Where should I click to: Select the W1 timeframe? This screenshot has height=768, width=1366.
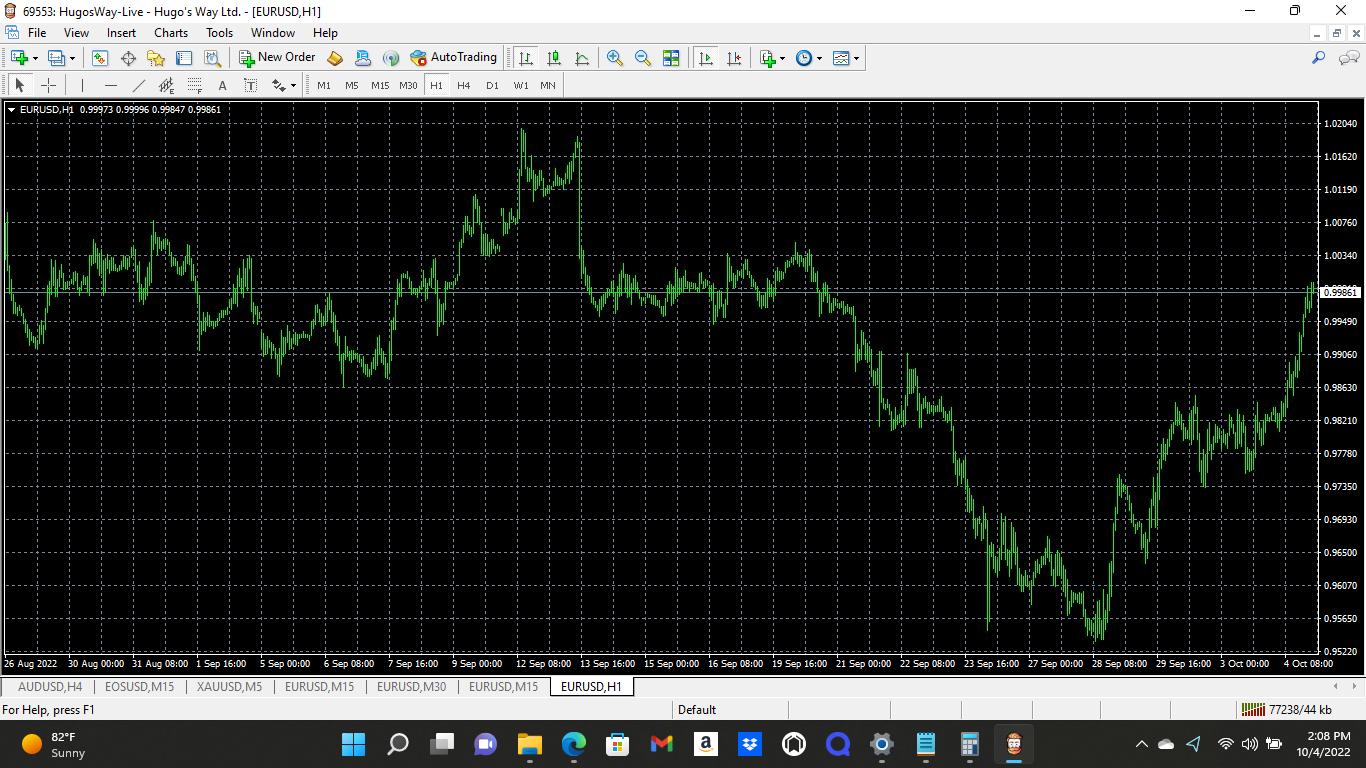coord(521,85)
